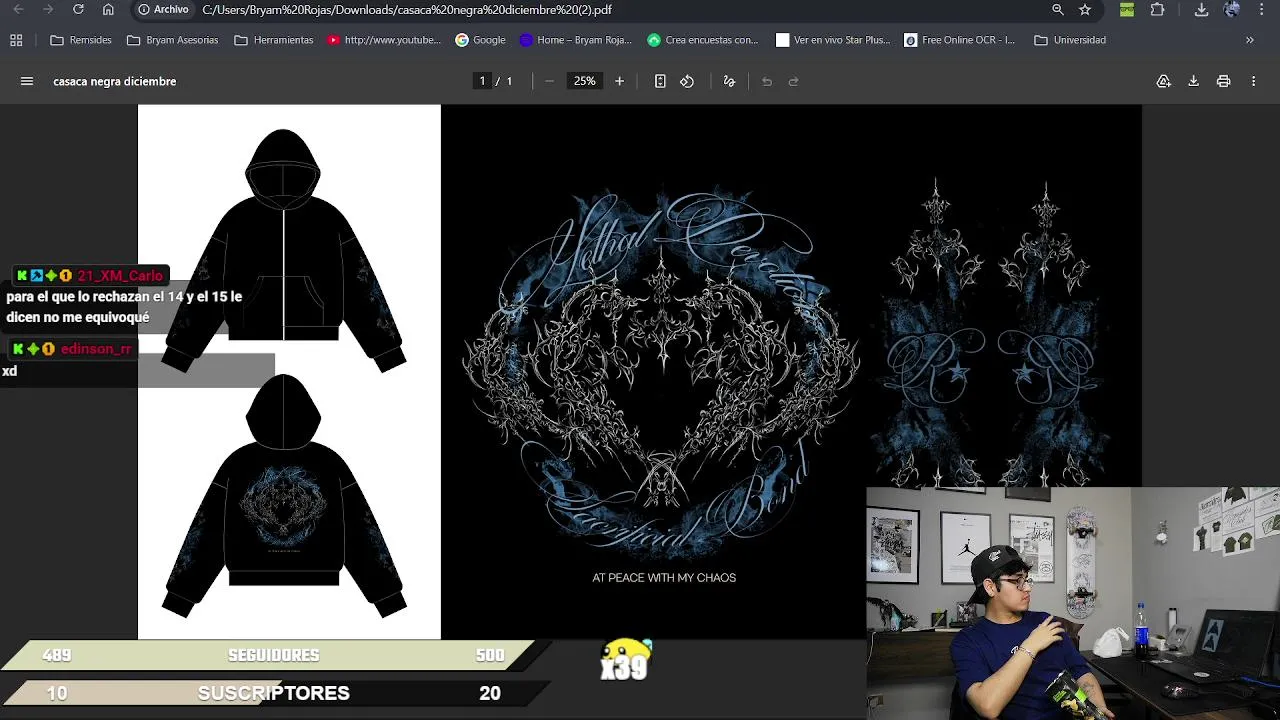Open the Free Online OCR bookmark
Viewport: 1280px width, 720px height.
coord(960,40)
